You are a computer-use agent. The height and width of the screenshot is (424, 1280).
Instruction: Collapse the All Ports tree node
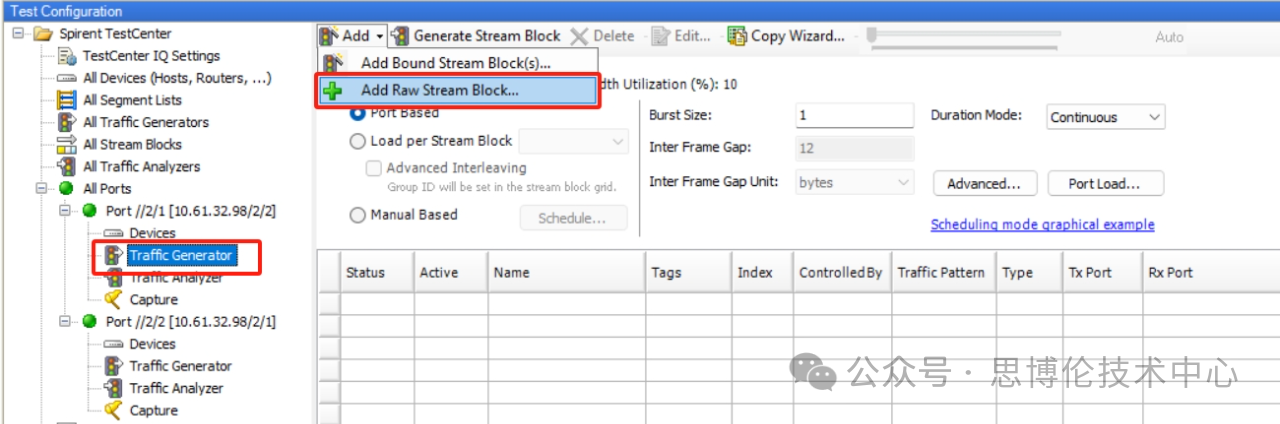point(43,188)
